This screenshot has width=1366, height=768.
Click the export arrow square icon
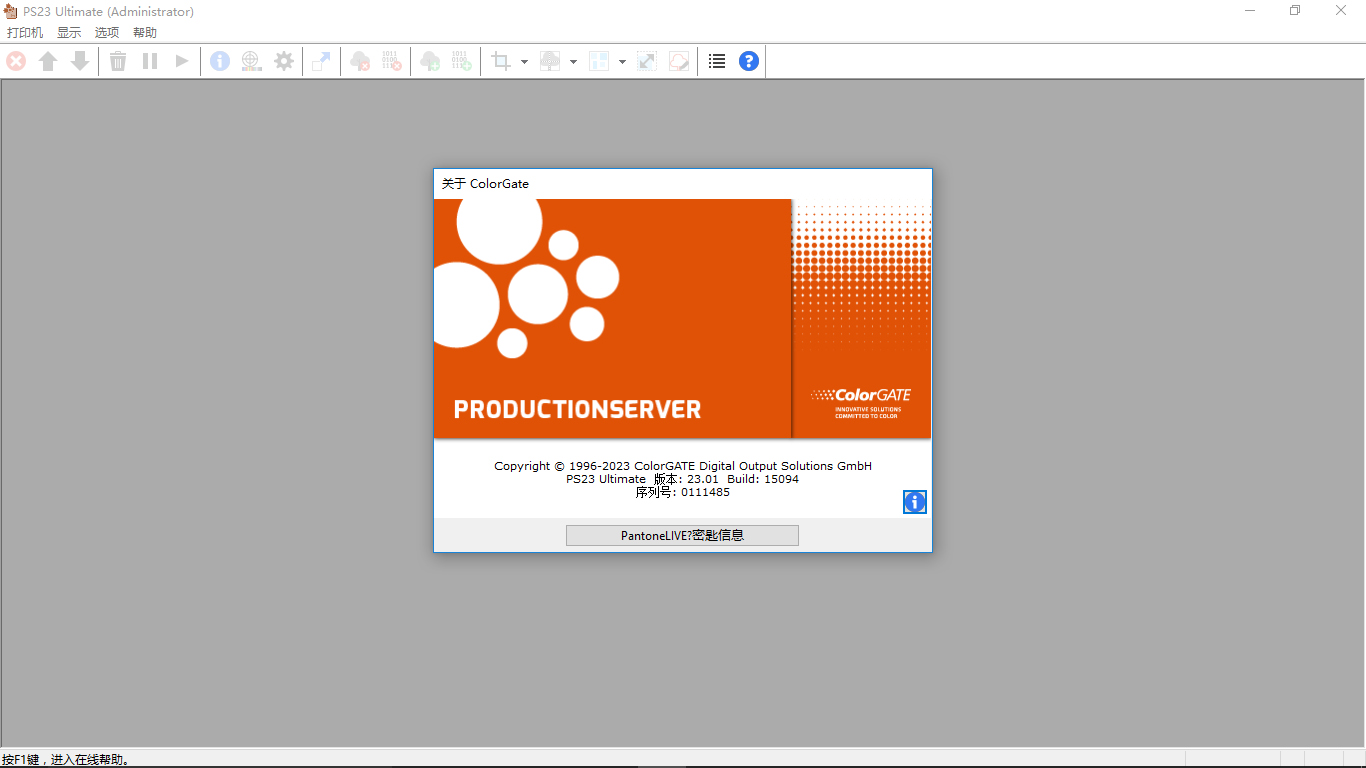(x=321, y=61)
